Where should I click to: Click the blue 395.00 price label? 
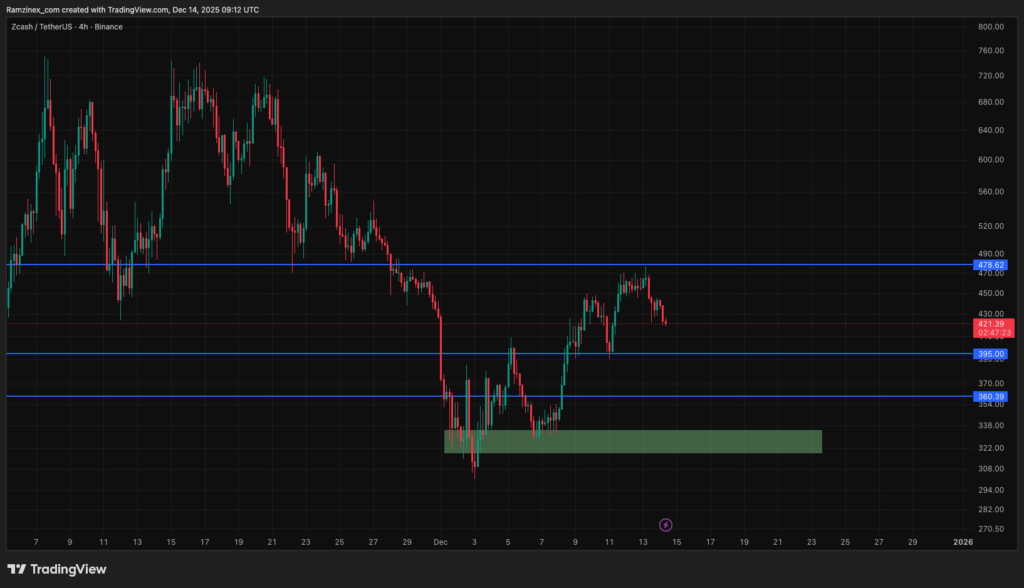coord(992,354)
